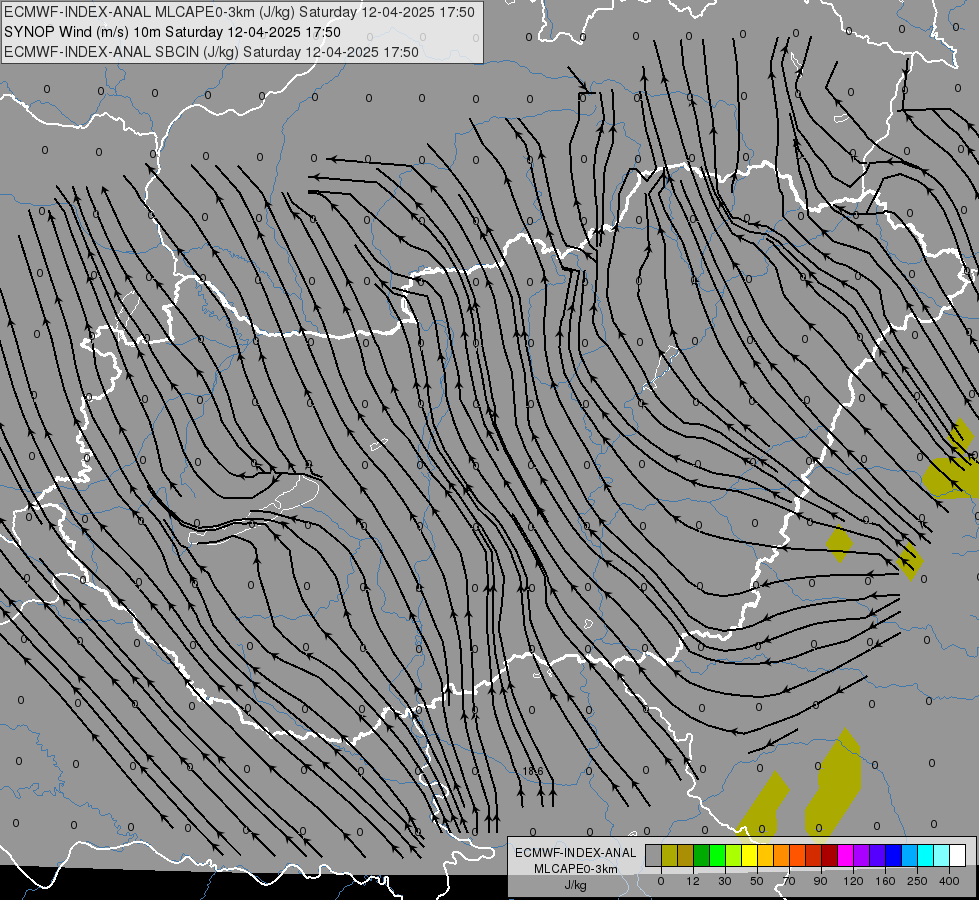Choose the dark green legend swatch
The image size is (979, 900).
click(x=702, y=856)
